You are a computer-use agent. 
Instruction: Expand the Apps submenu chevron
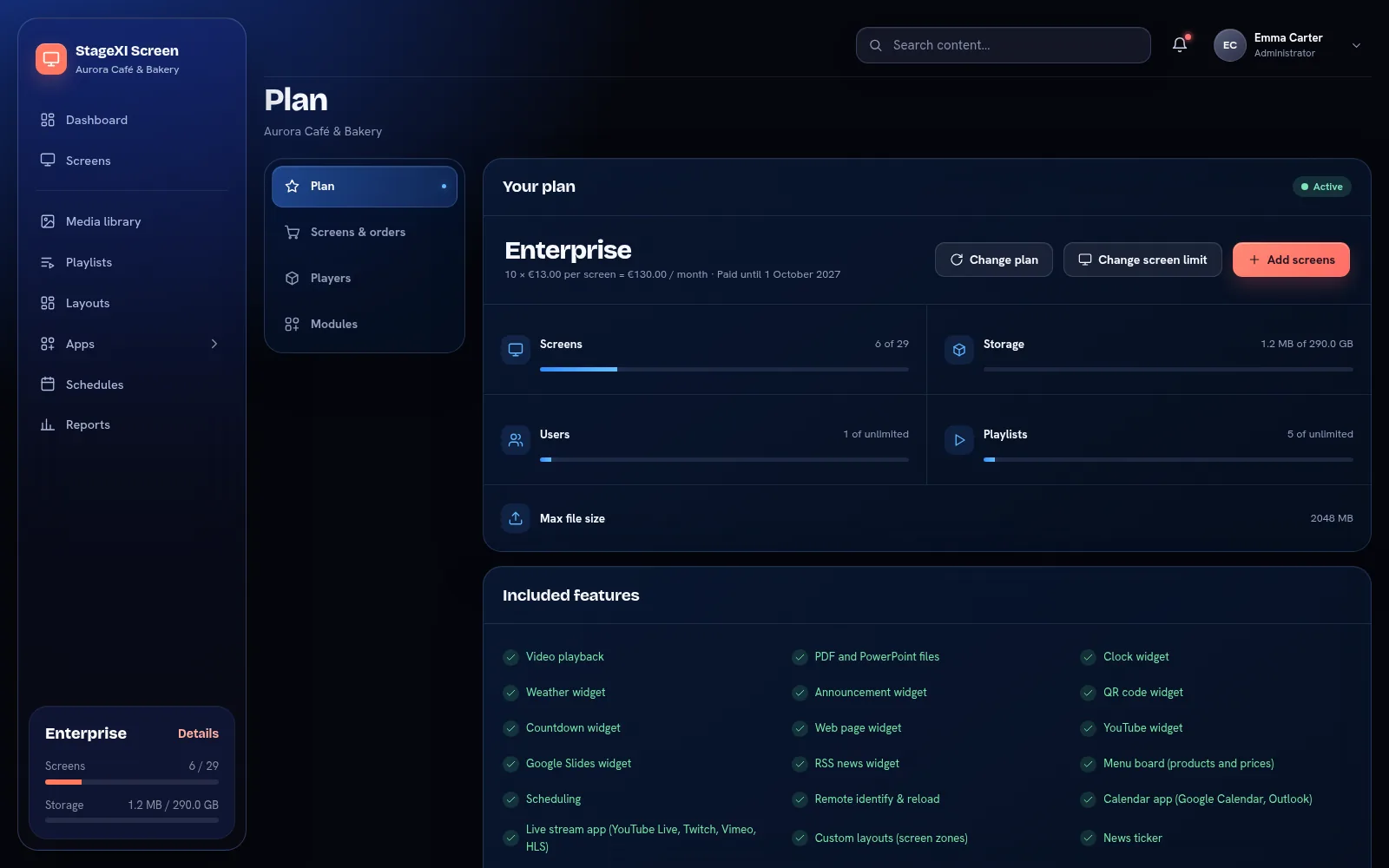pos(214,344)
